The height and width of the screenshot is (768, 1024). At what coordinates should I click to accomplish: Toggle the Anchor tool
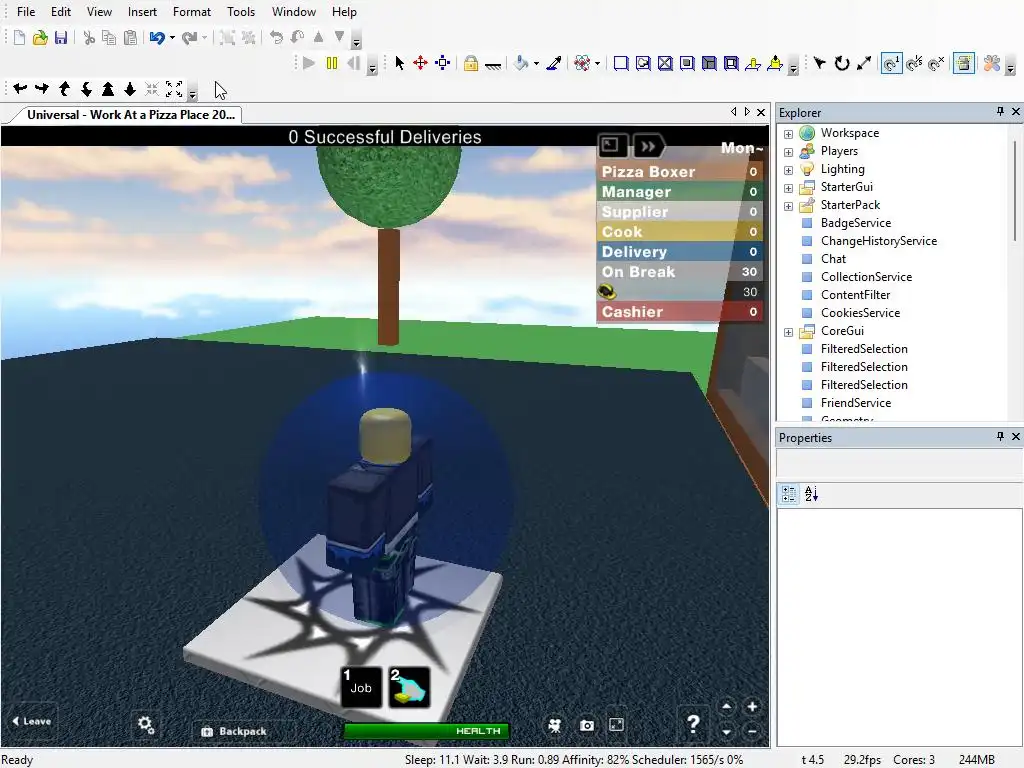493,65
